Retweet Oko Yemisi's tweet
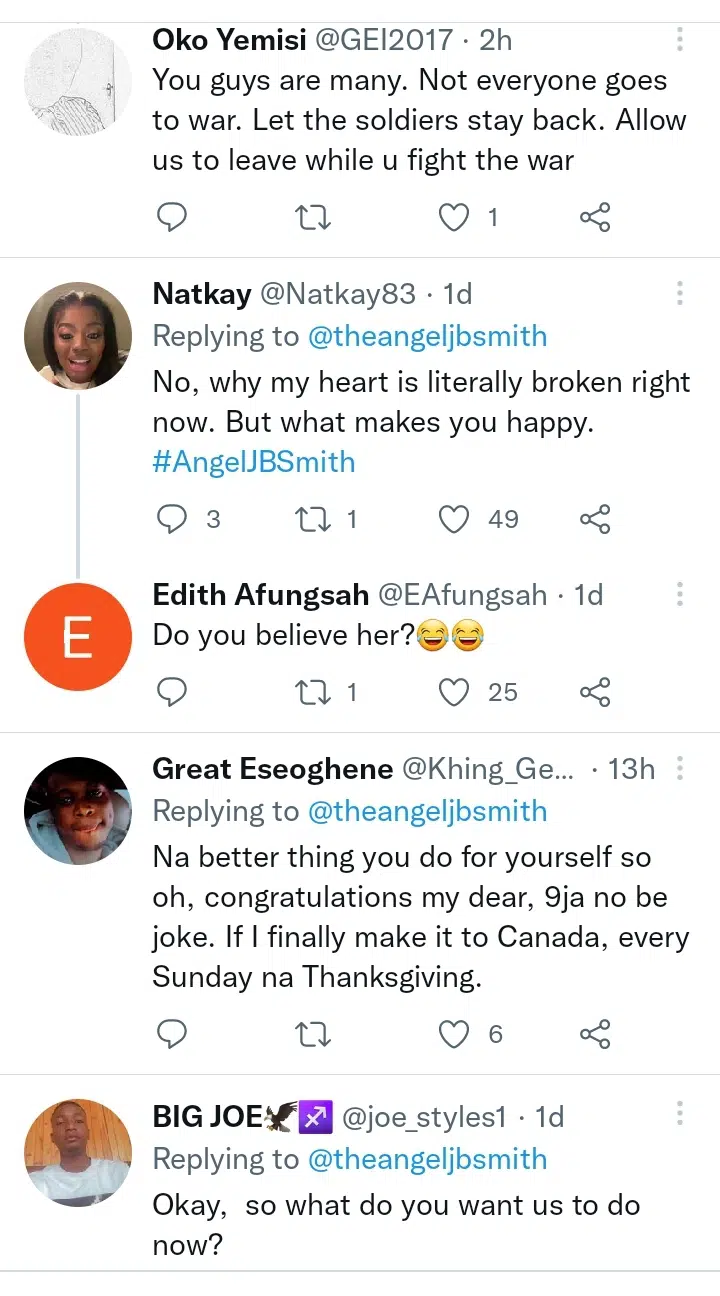The image size is (720, 1296). (x=314, y=217)
